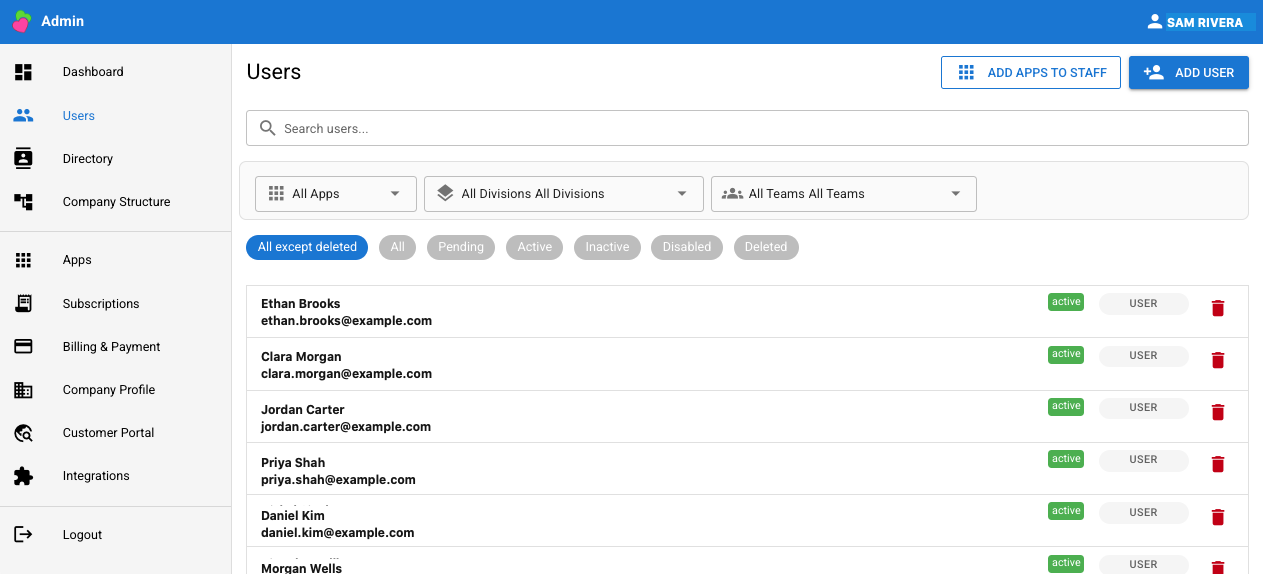The height and width of the screenshot is (574, 1263).
Task: Navigate to Subscriptions page
Action: pos(101,304)
